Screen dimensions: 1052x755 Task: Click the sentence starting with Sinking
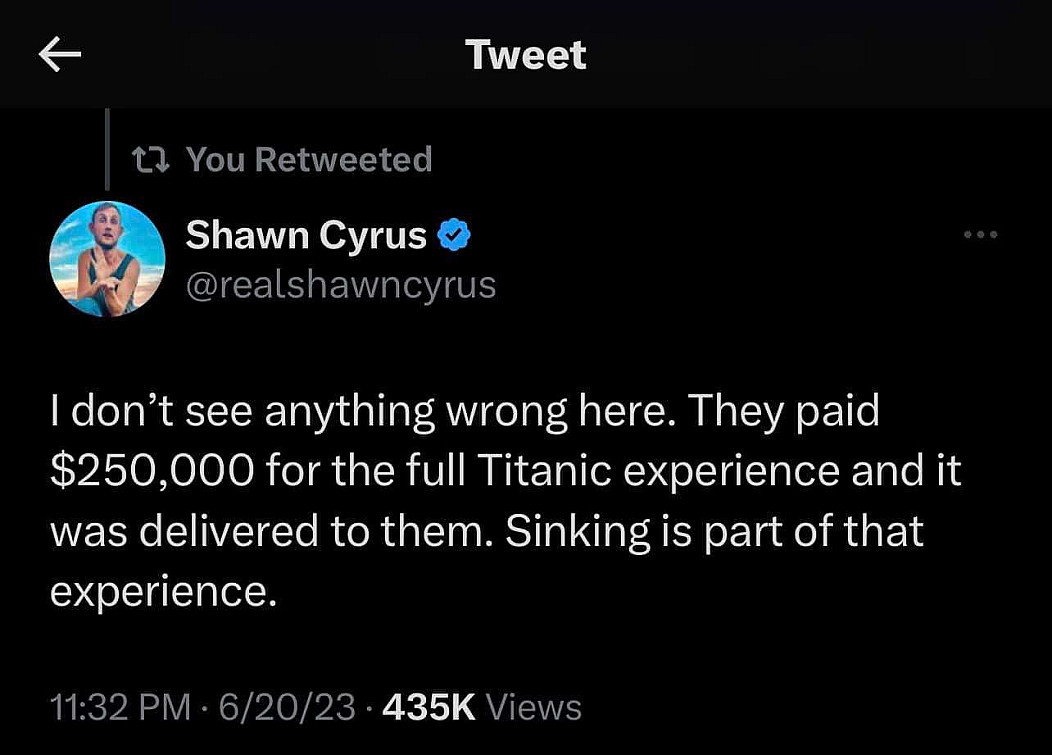pyautogui.click(x=714, y=531)
